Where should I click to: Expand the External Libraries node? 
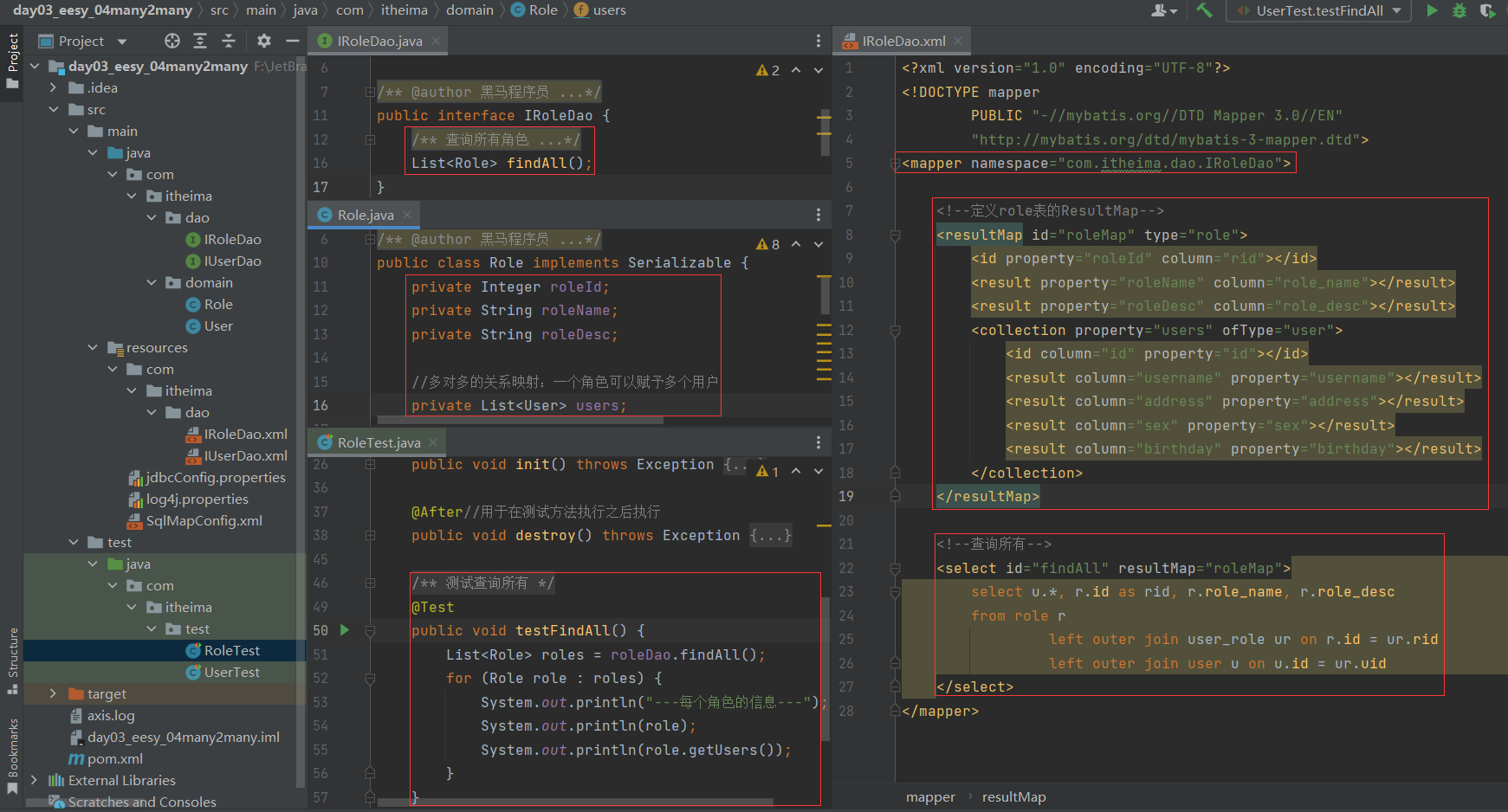(x=34, y=780)
